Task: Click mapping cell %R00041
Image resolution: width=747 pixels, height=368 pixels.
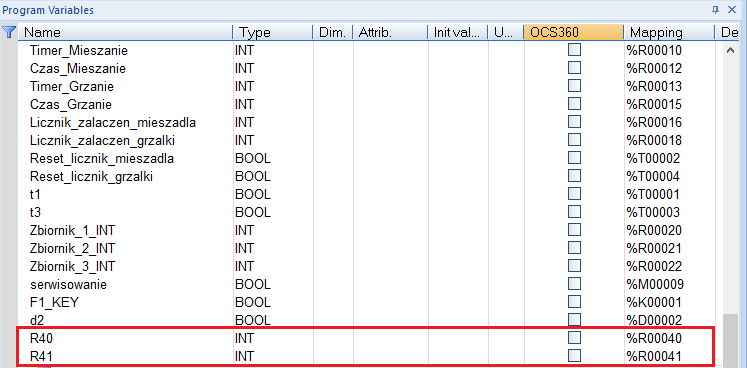Action: (x=654, y=356)
